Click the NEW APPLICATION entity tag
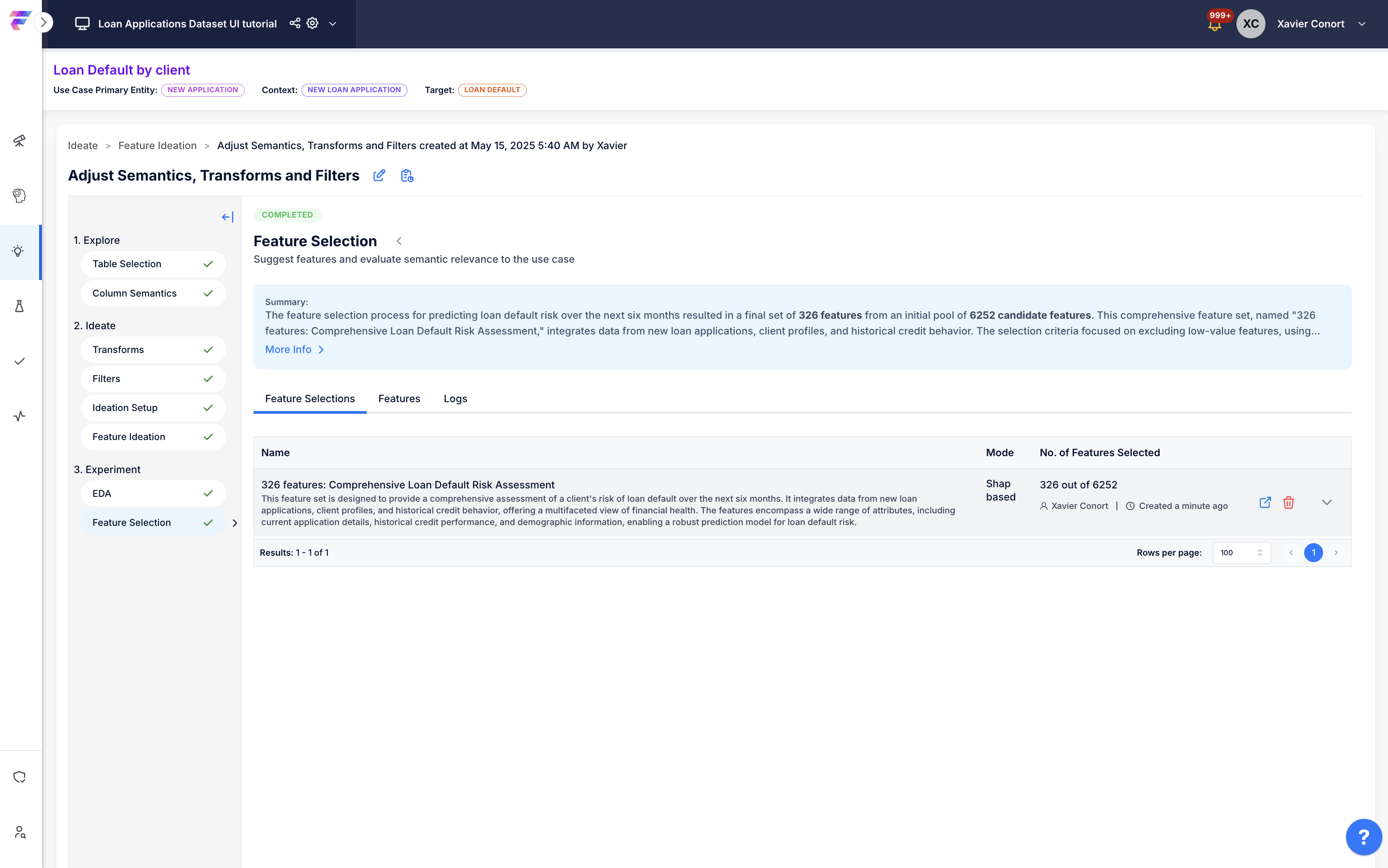Screen dimensions: 1388x868 coord(203,90)
